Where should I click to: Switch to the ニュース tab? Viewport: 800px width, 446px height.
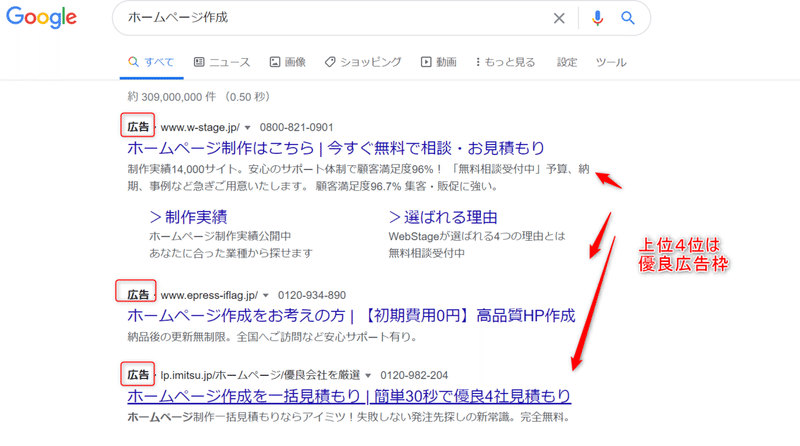[x=222, y=62]
